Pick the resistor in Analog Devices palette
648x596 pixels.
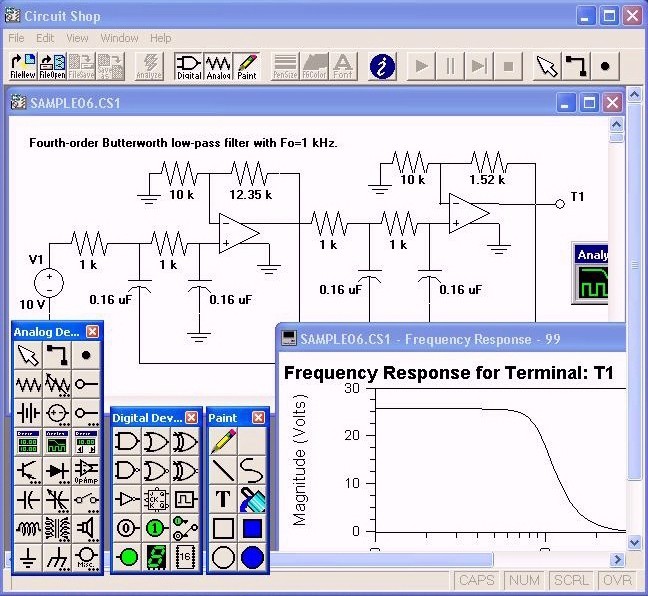(x=28, y=384)
